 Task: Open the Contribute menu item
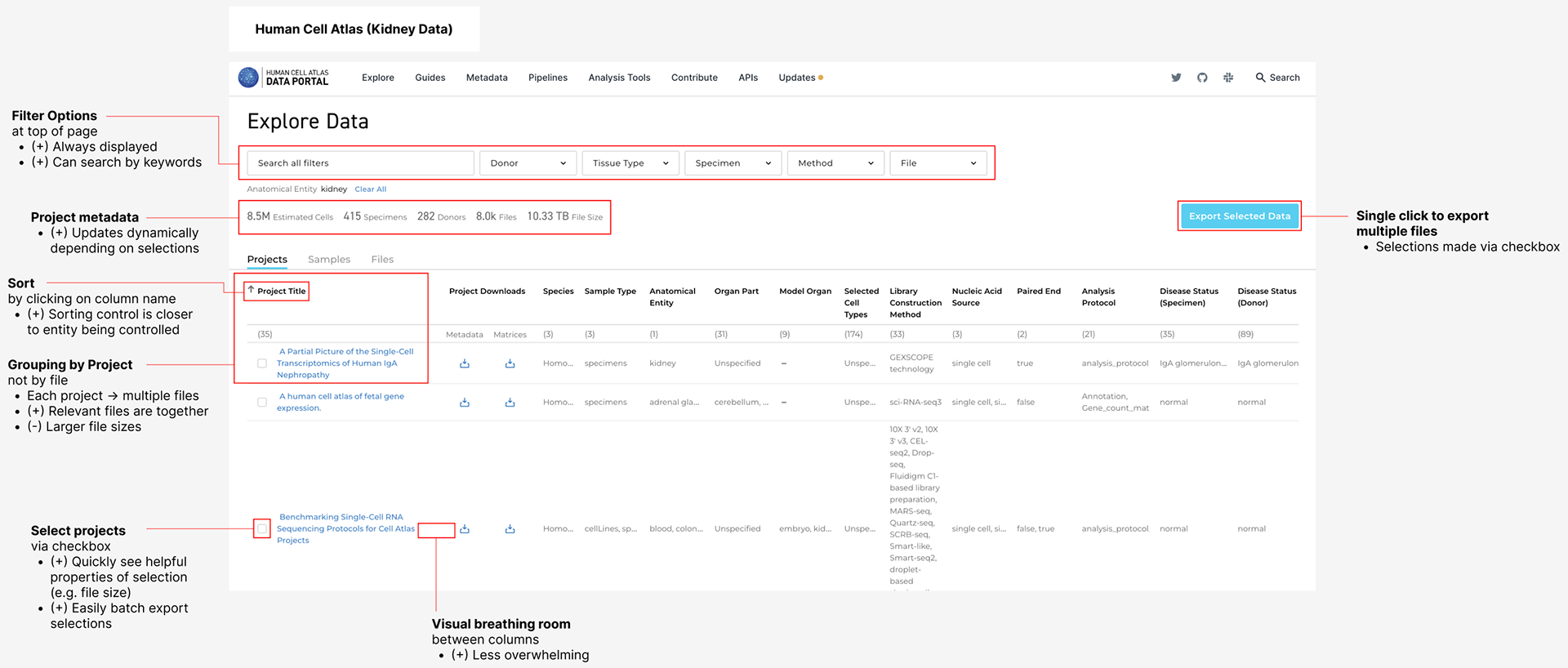pos(694,78)
